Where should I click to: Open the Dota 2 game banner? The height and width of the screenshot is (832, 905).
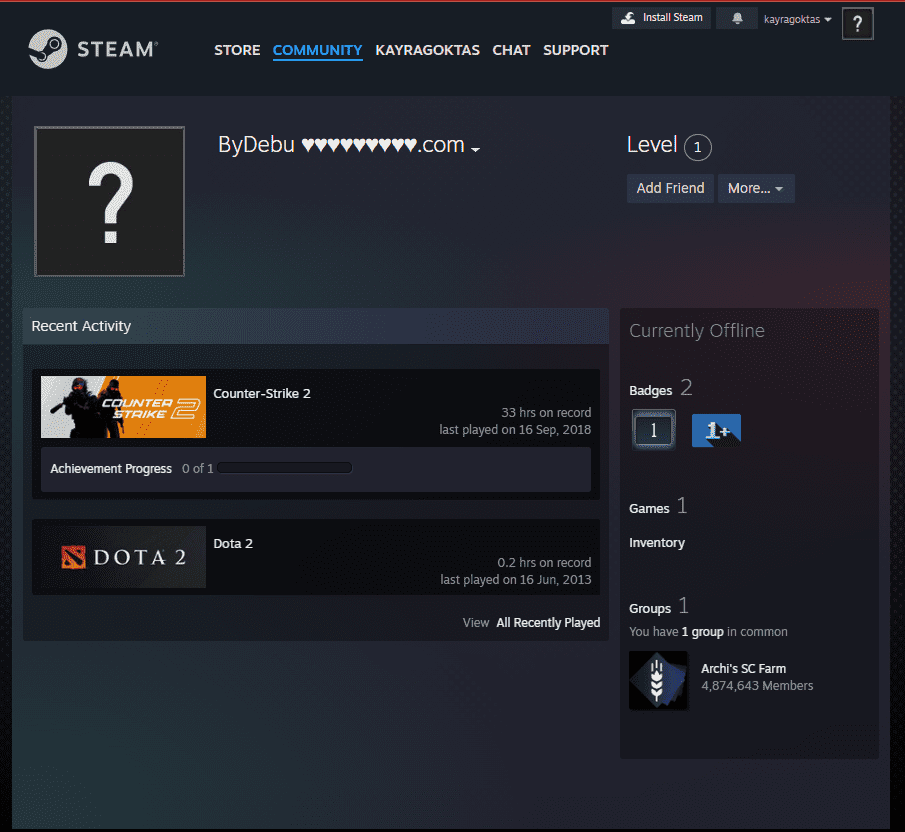click(x=124, y=557)
